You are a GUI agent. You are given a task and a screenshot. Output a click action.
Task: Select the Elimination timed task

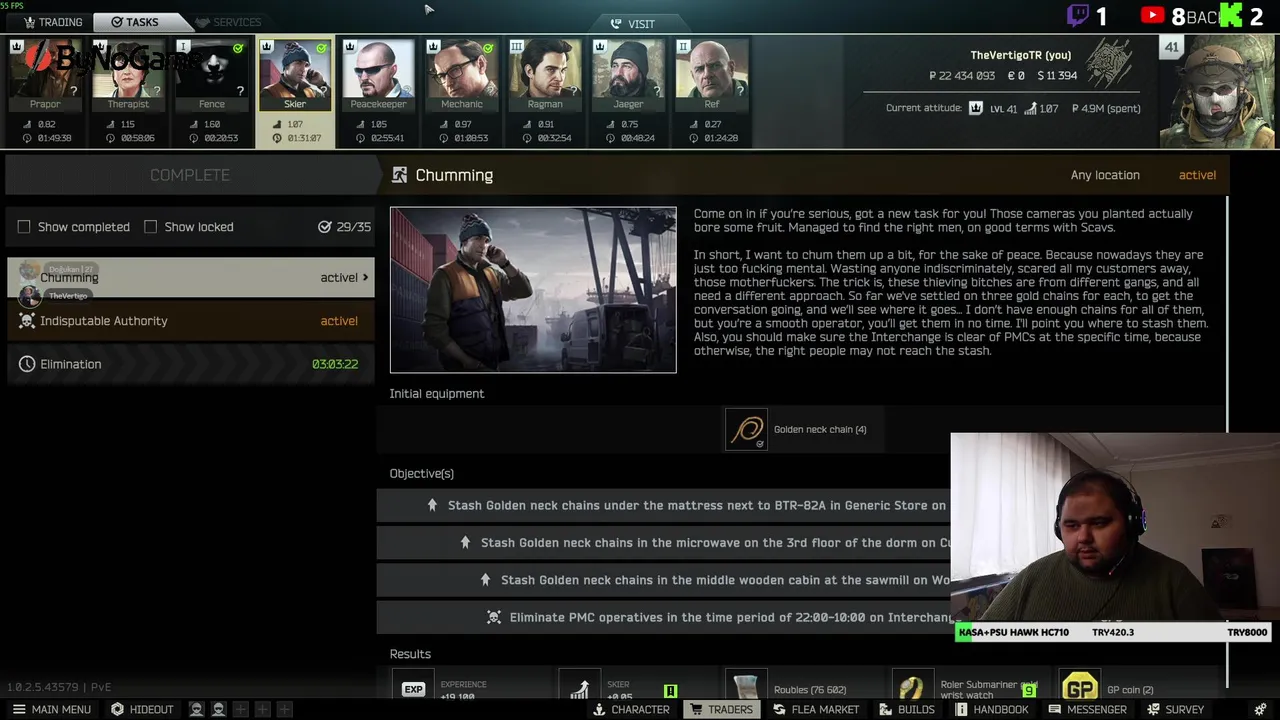[x=190, y=364]
